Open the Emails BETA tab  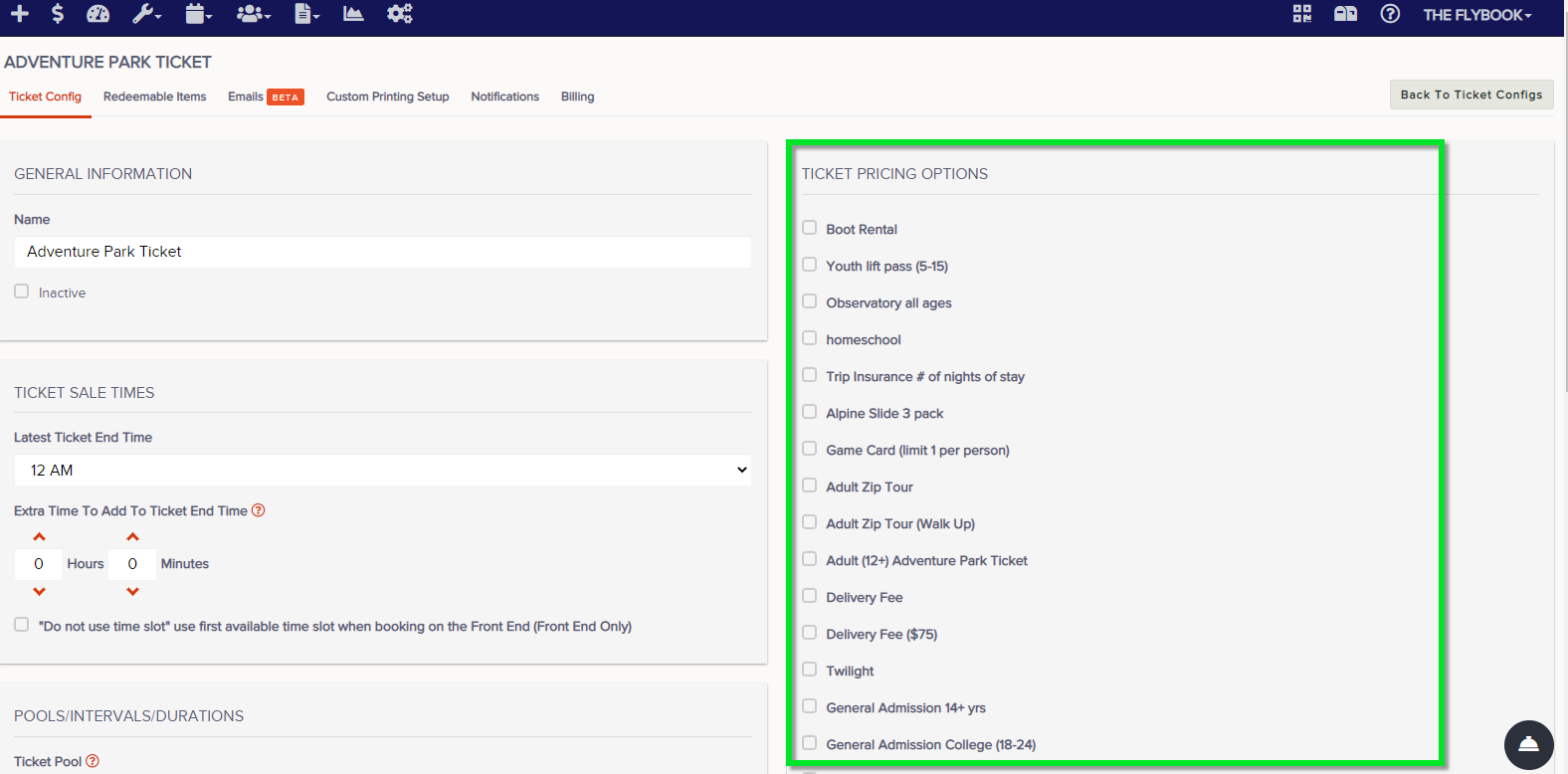[x=266, y=97]
